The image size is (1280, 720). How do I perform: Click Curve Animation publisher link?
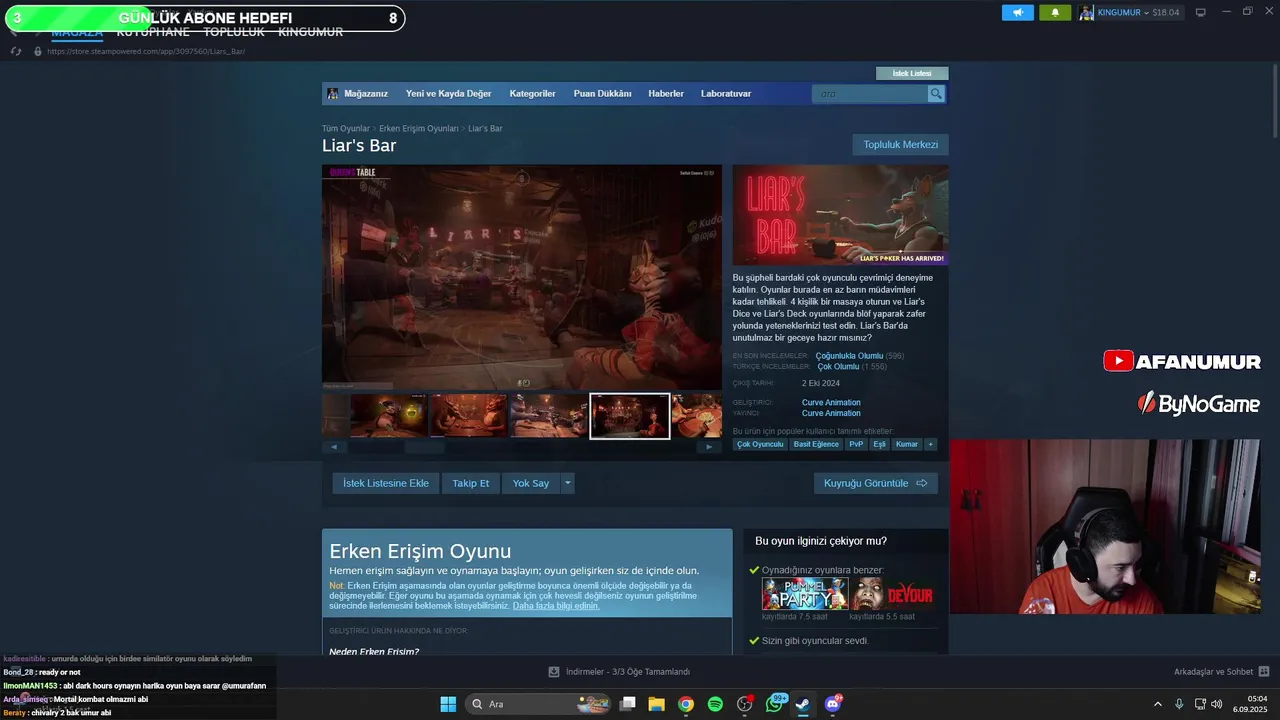pos(831,413)
